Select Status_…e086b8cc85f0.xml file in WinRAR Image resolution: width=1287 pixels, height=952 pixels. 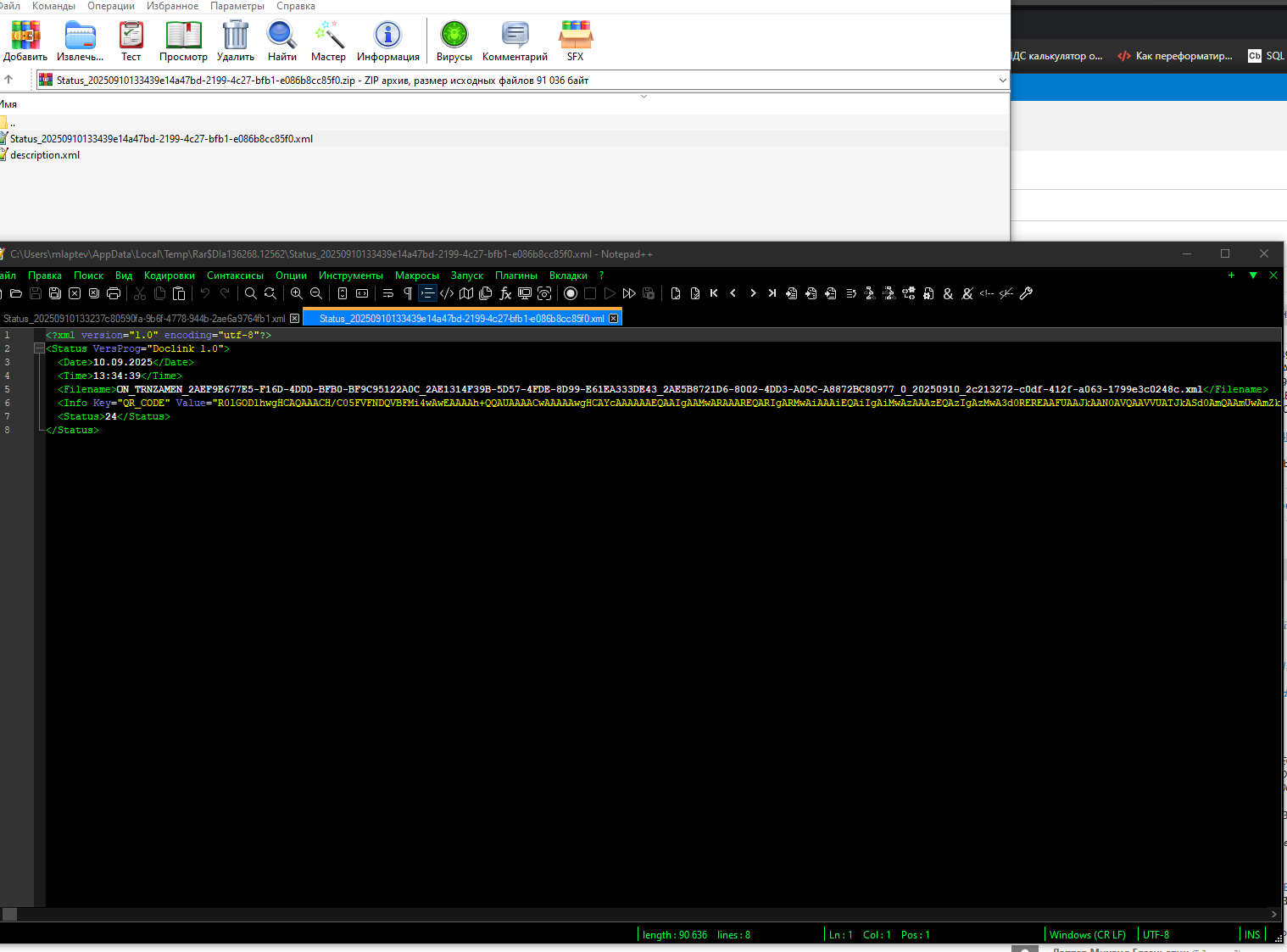pyautogui.click(x=161, y=138)
